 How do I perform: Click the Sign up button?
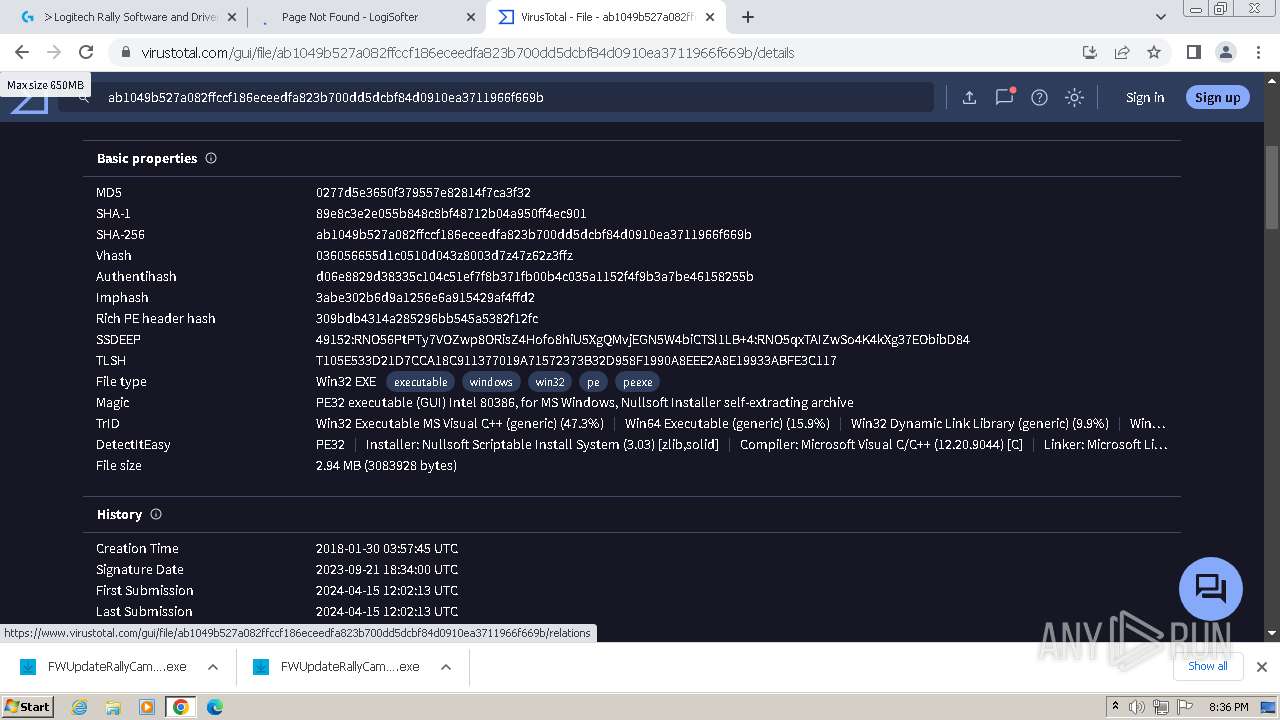1217,97
